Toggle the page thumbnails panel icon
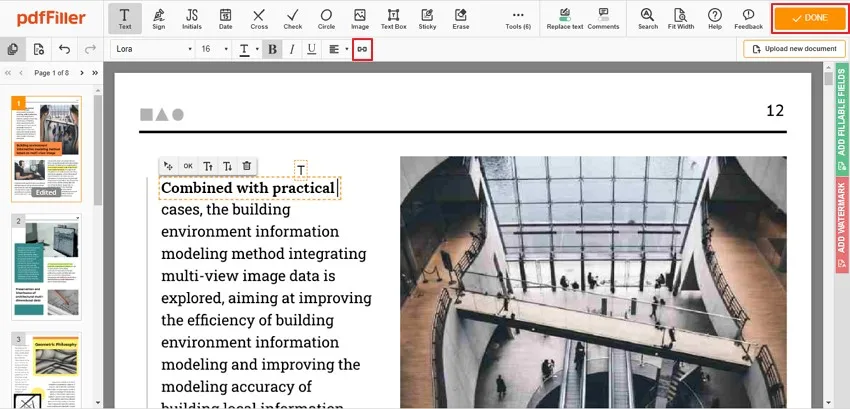850x409 pixels. click(12, 49)
